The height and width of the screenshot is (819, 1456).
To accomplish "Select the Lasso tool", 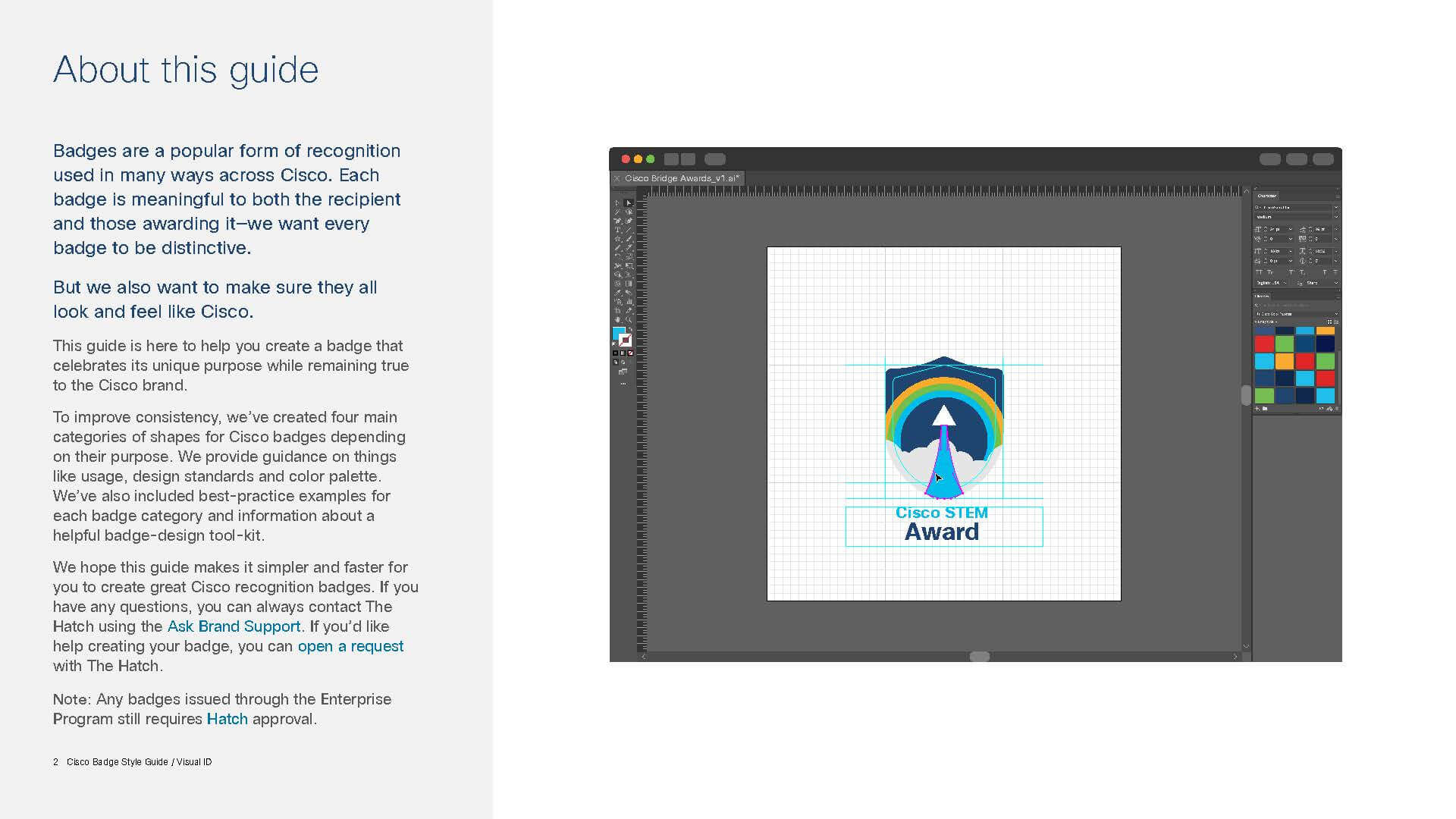I will pos(628,212).
